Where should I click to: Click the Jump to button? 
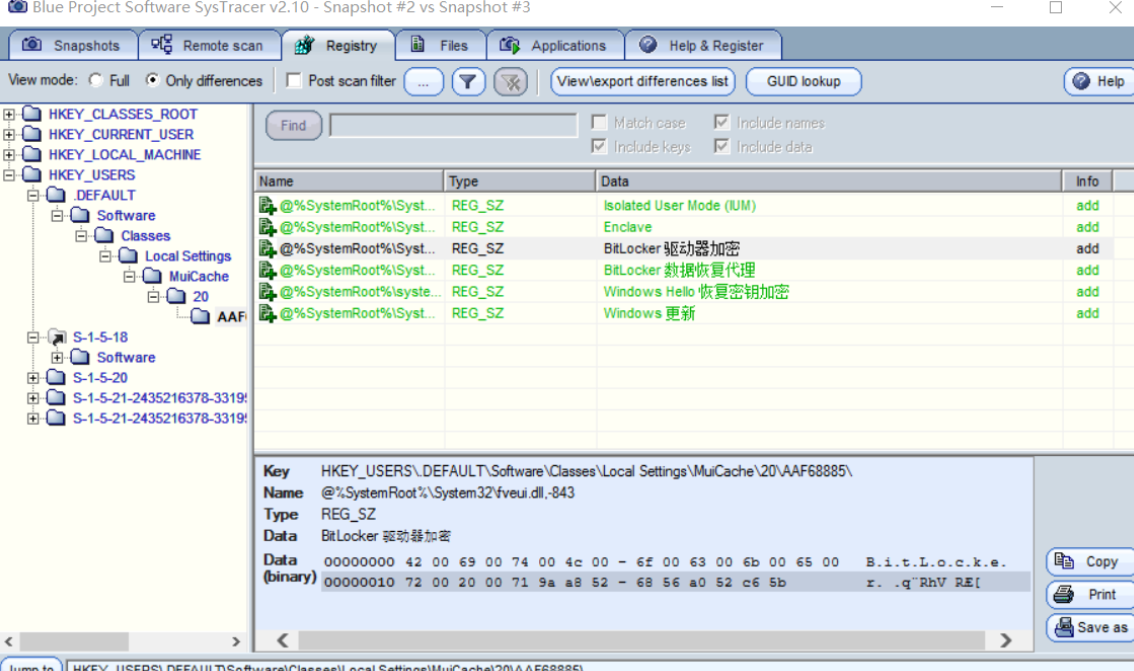32,666
